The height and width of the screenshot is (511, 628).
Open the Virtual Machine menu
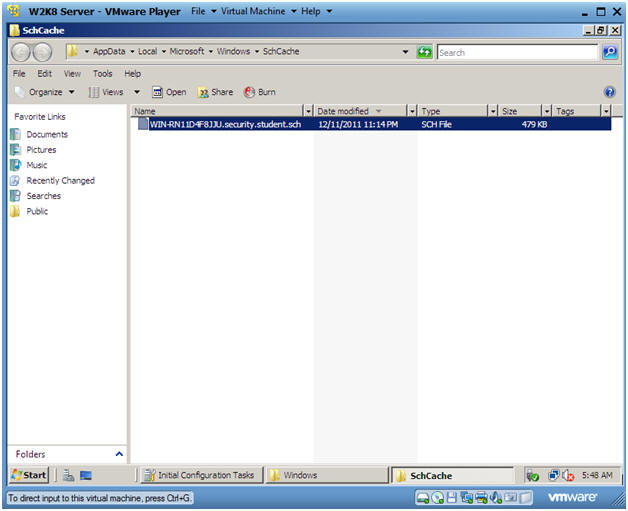pos(258,11)
